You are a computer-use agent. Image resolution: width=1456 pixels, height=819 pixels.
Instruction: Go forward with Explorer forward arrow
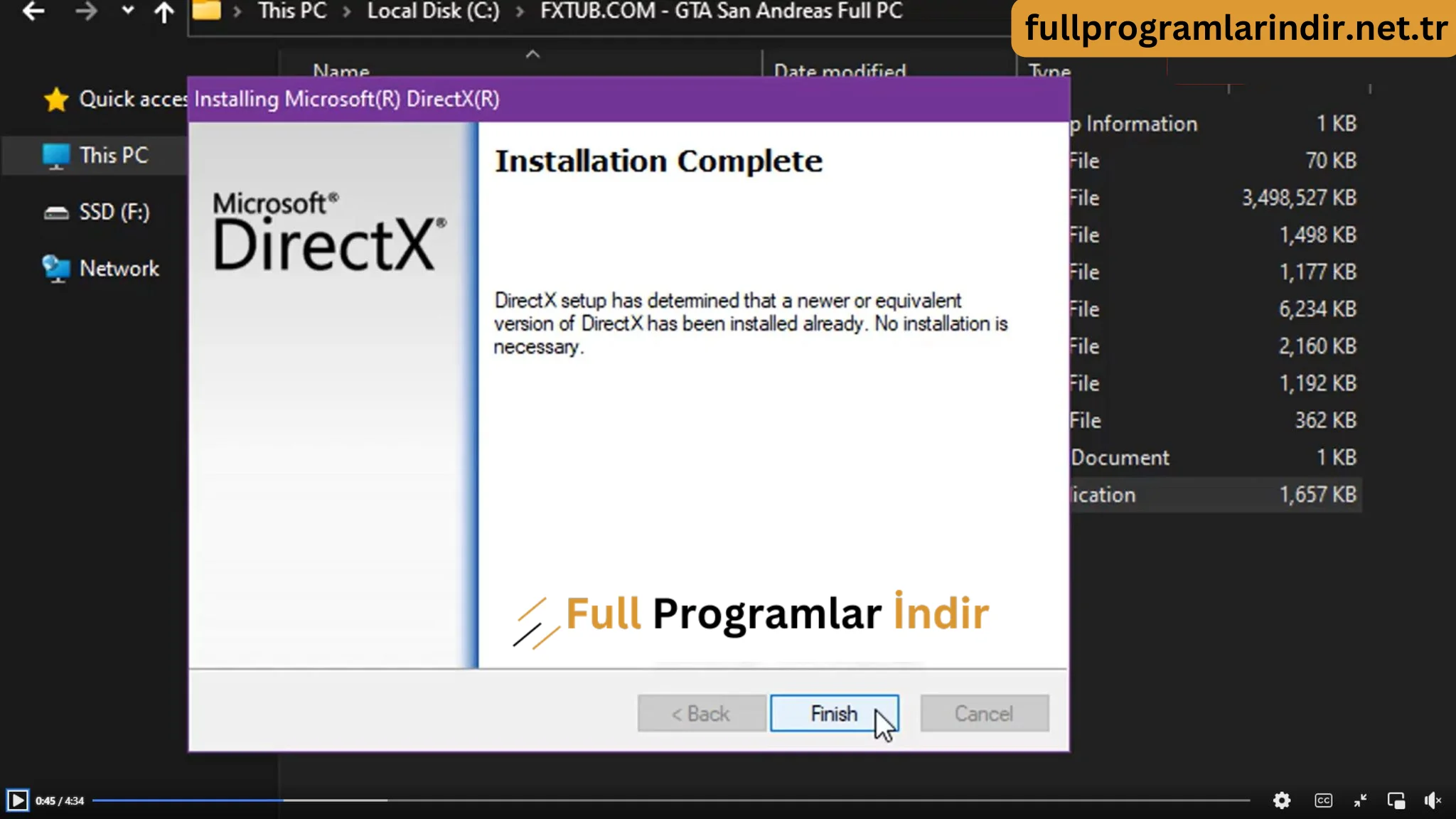[86, 11]
